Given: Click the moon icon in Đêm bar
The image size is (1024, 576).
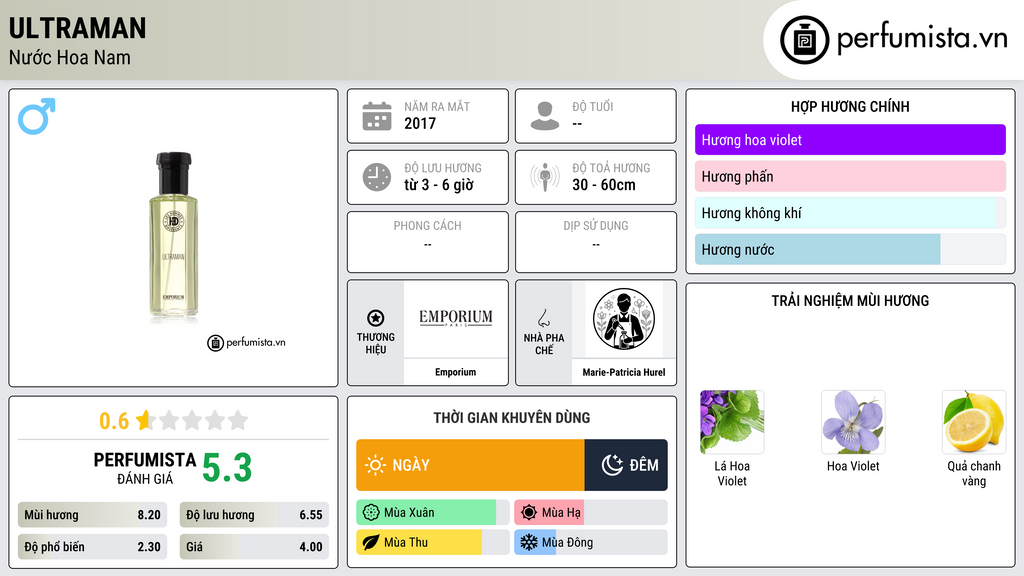Looking at the screenshot, I should point(612,465).
